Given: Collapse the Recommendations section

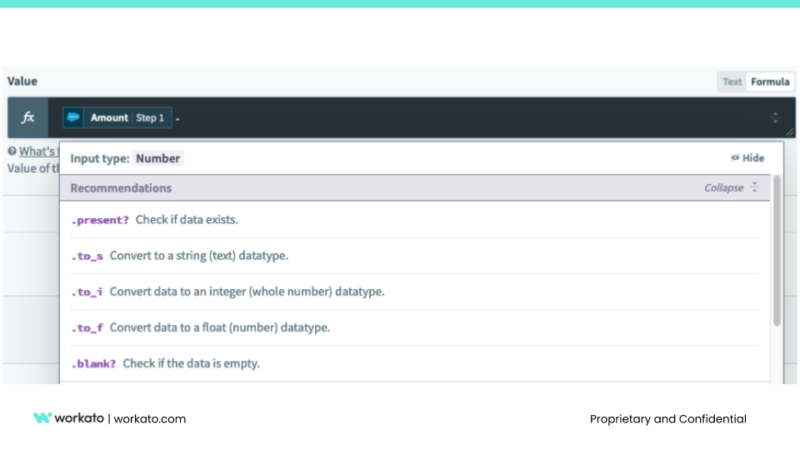Looking at the screenshot, I should (723, 188).
